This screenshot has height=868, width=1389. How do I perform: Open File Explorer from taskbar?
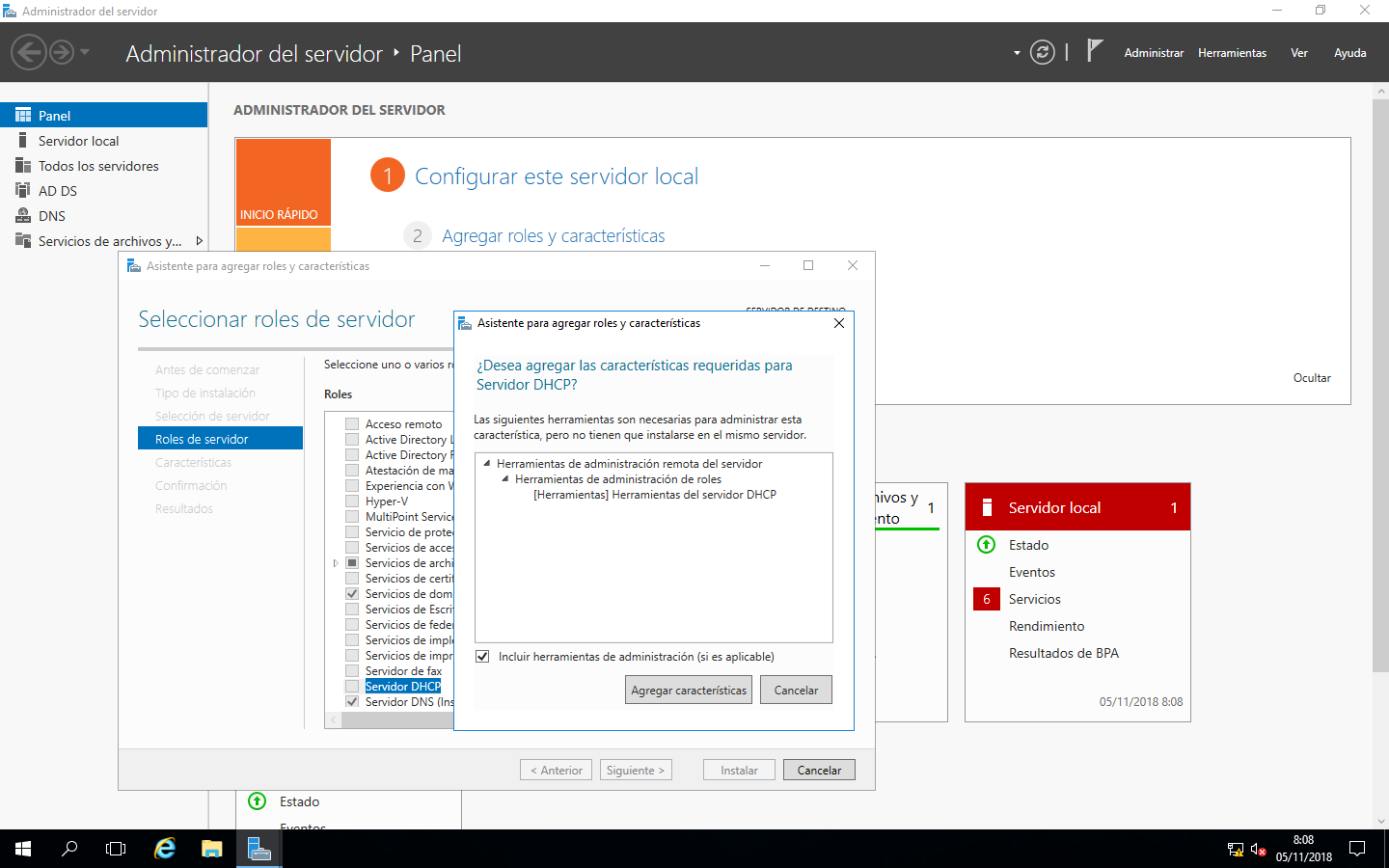[x=211, y=849]
